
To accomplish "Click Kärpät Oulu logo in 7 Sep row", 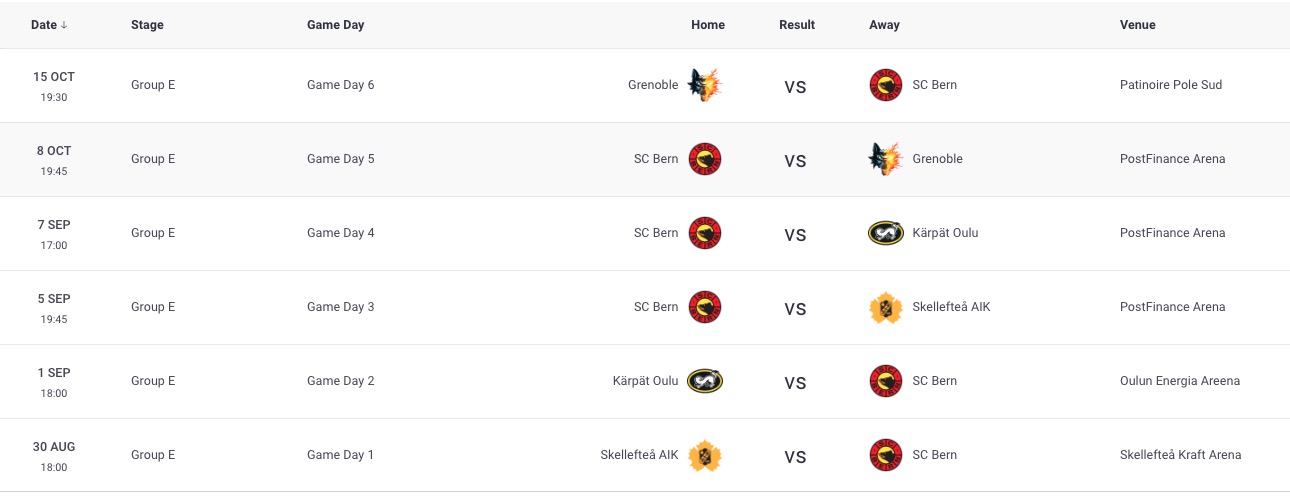I will (x=886, y=233).
